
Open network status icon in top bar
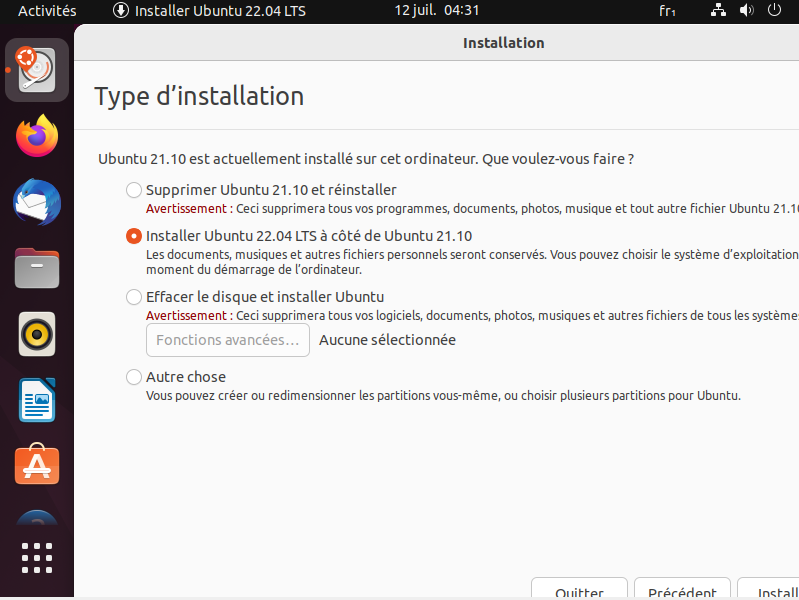pyautogui.click(x=718, y=10)
